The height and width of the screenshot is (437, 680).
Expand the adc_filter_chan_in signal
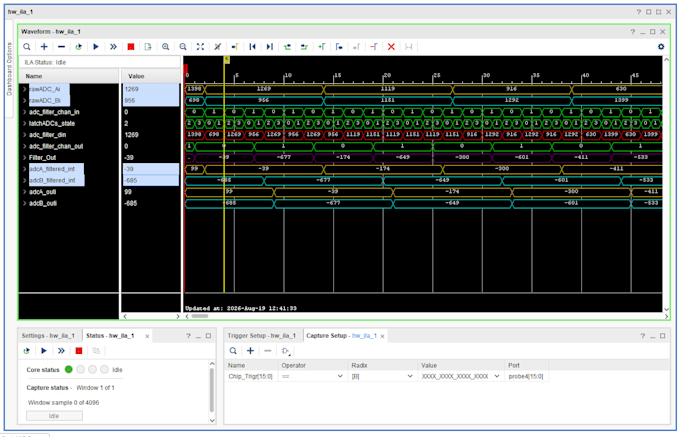[x=25, y=112]
